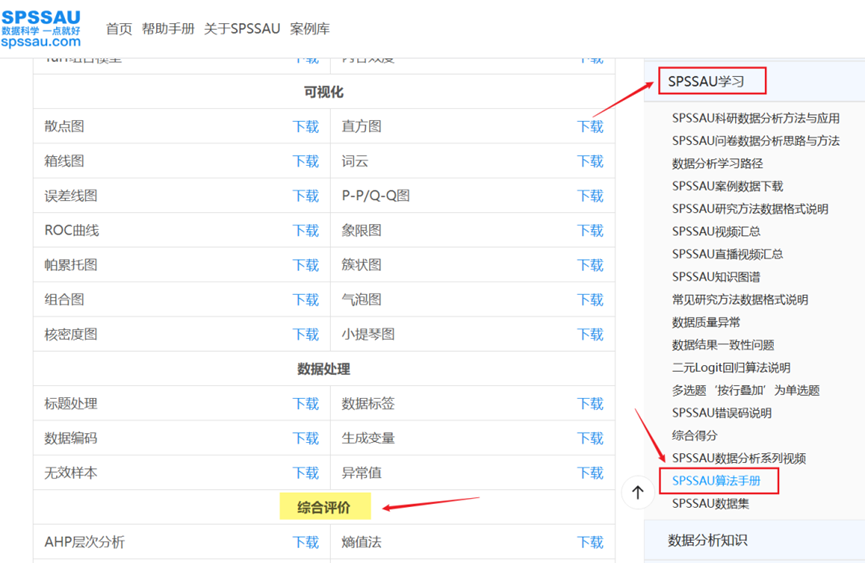This screenshot has width=865, height=563.
Task: Open SPSSAU错误码说明 sidebar link
Action: click(722, 413)
